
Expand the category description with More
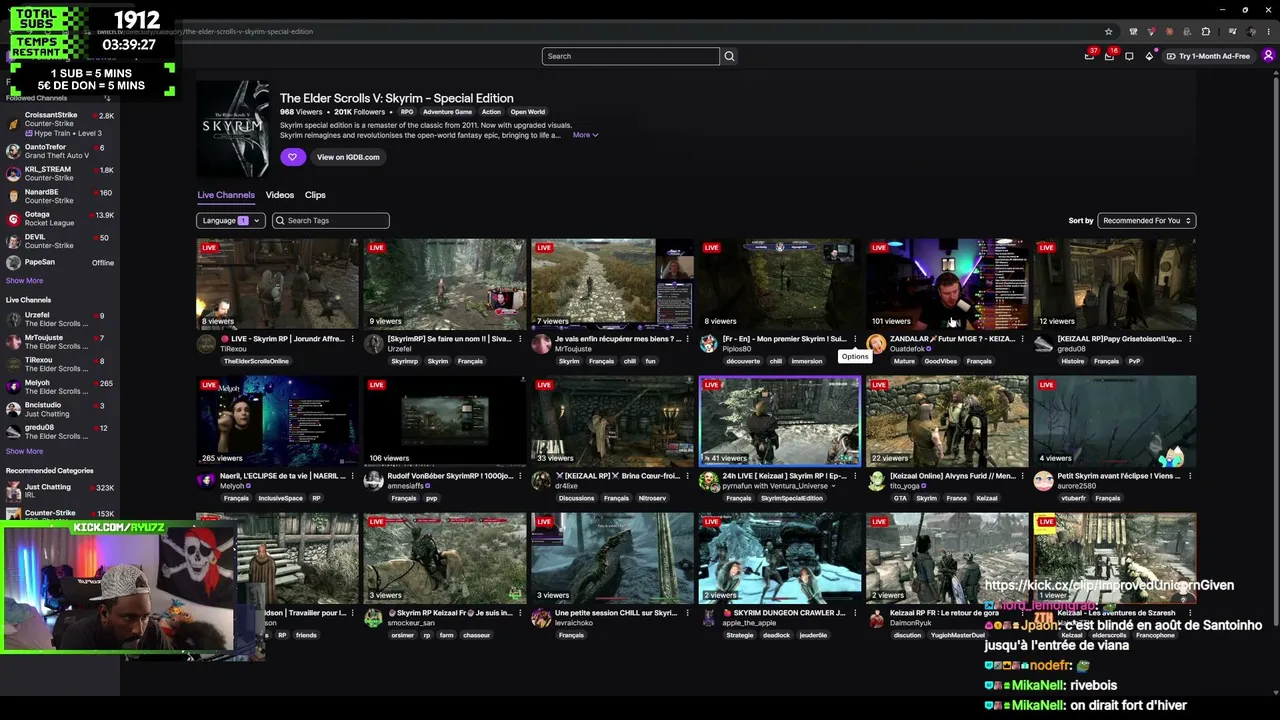[585, 135]
